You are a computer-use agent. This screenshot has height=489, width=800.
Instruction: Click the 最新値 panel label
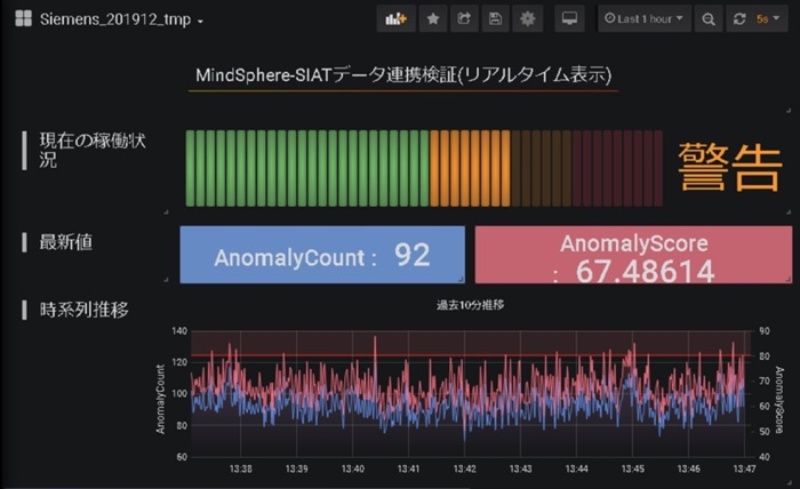(x=66, y=242)
